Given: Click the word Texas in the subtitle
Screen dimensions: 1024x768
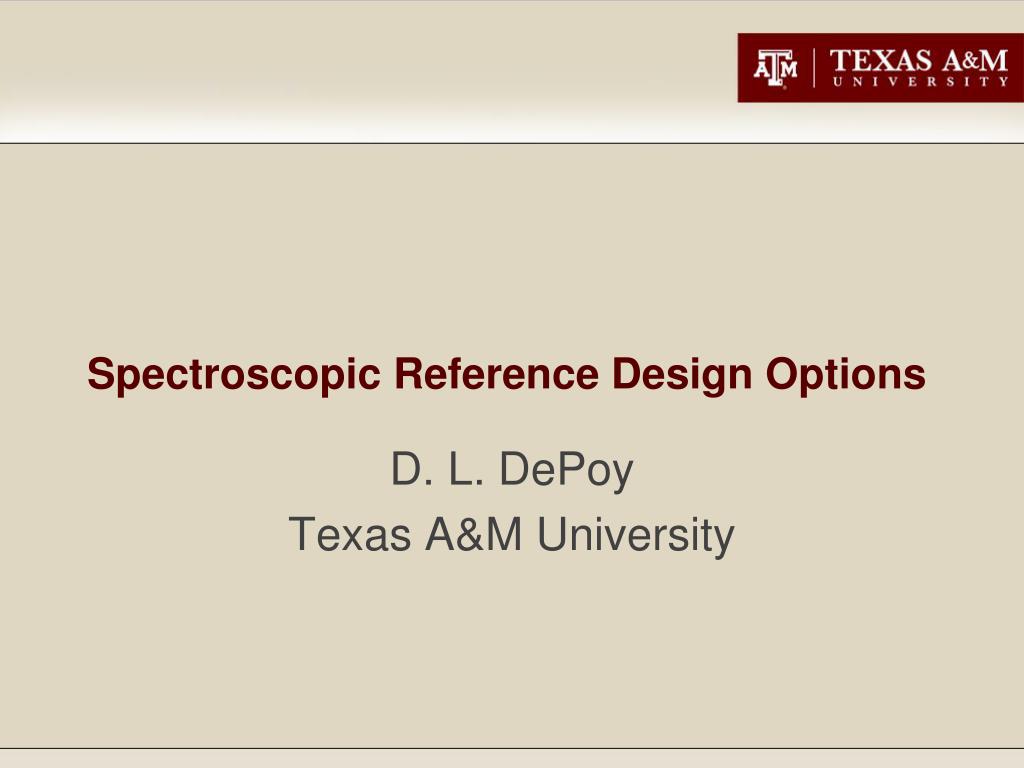Looking at the screenshot, I should coord(349,534).
